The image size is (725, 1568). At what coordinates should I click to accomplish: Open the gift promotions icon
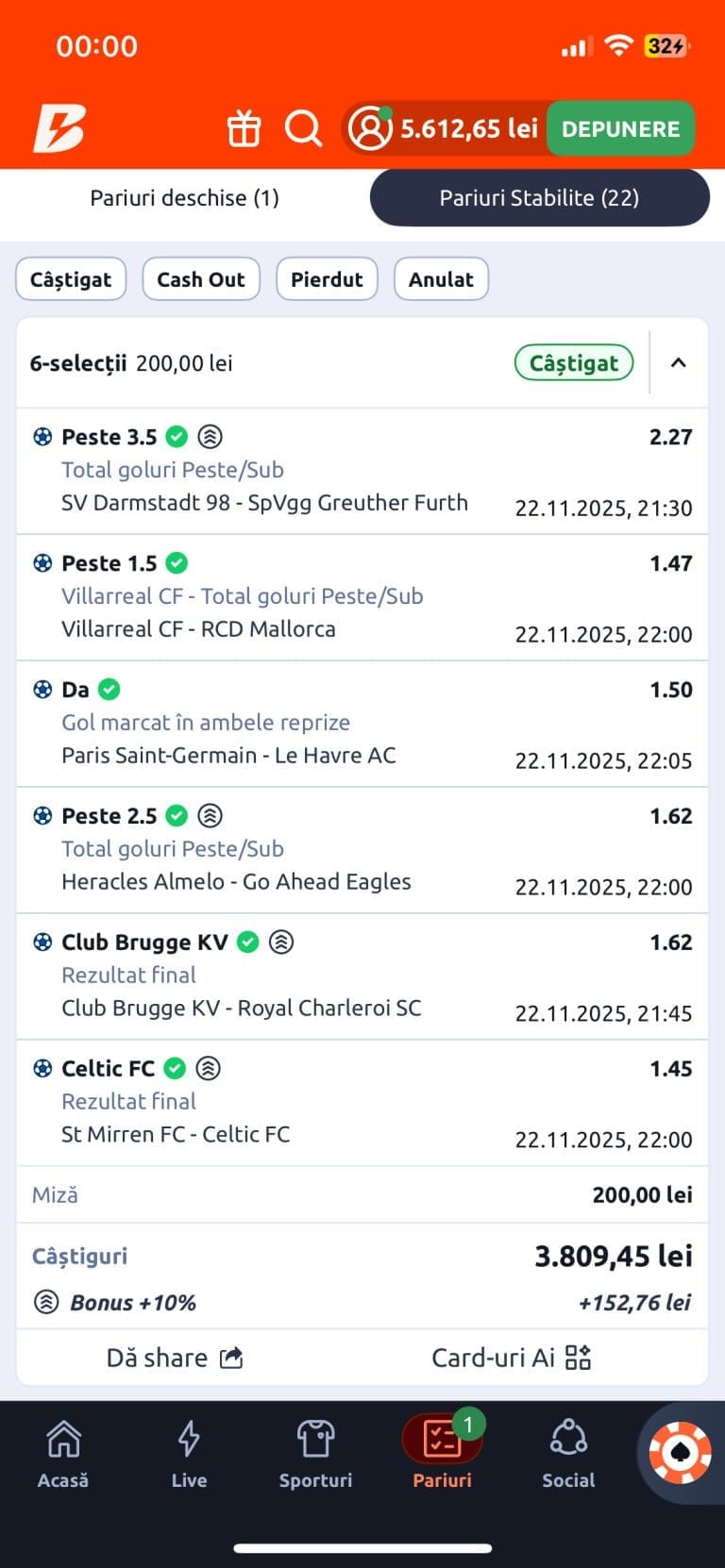coord(244,128)
